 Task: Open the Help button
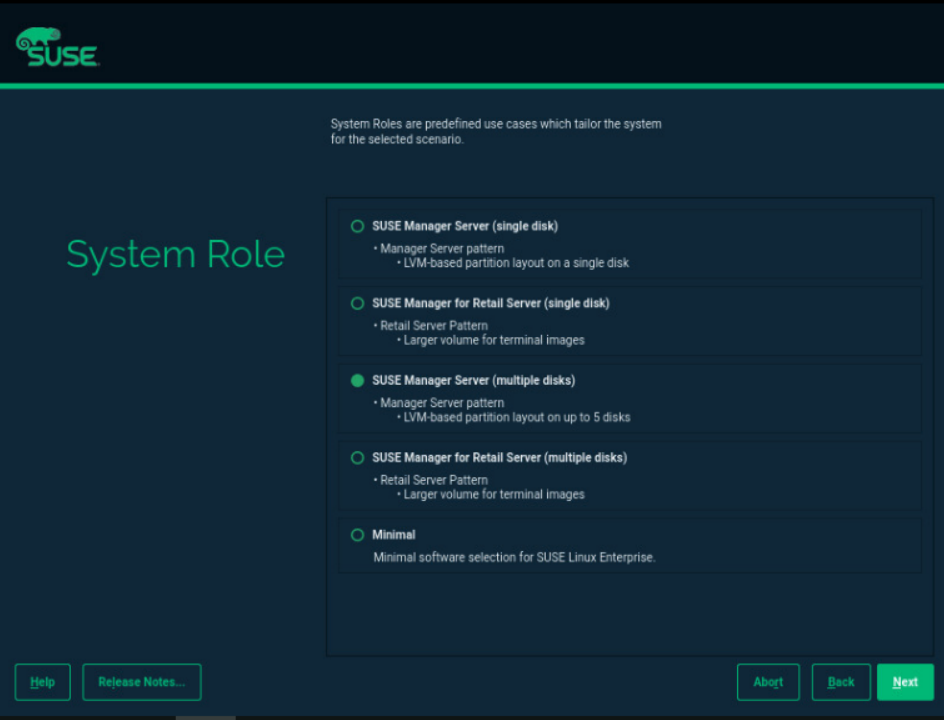tap(43, 682)
